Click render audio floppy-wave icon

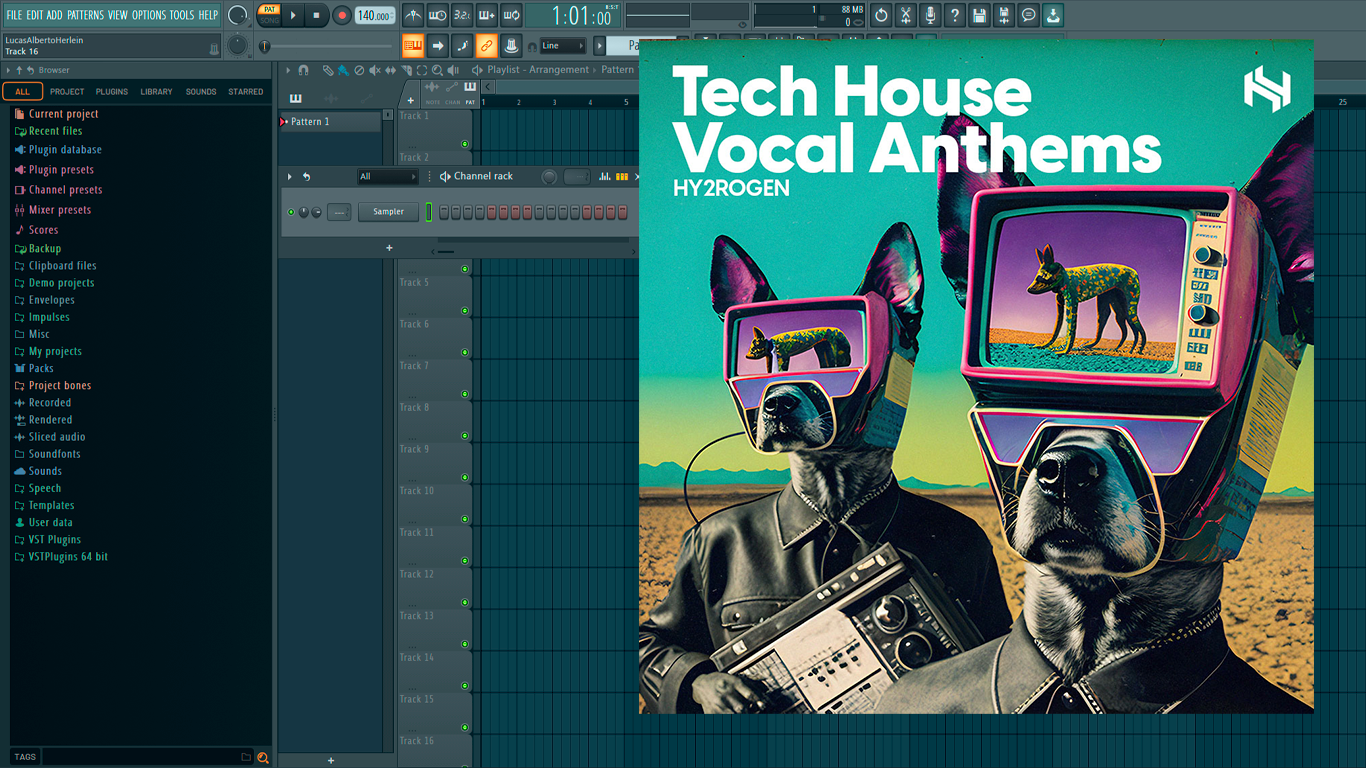(1003, 15)
